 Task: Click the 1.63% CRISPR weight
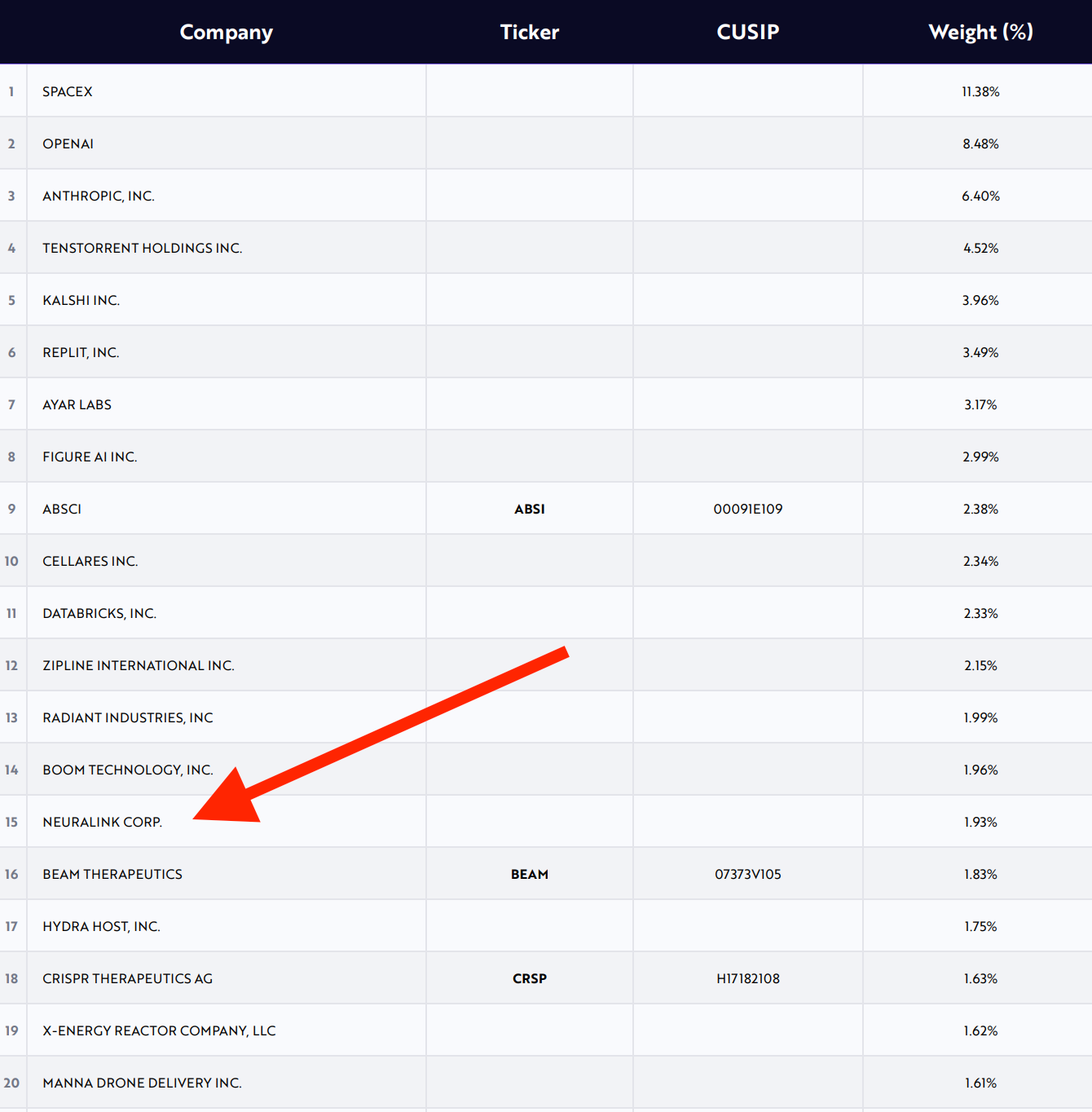coord(980,978)
